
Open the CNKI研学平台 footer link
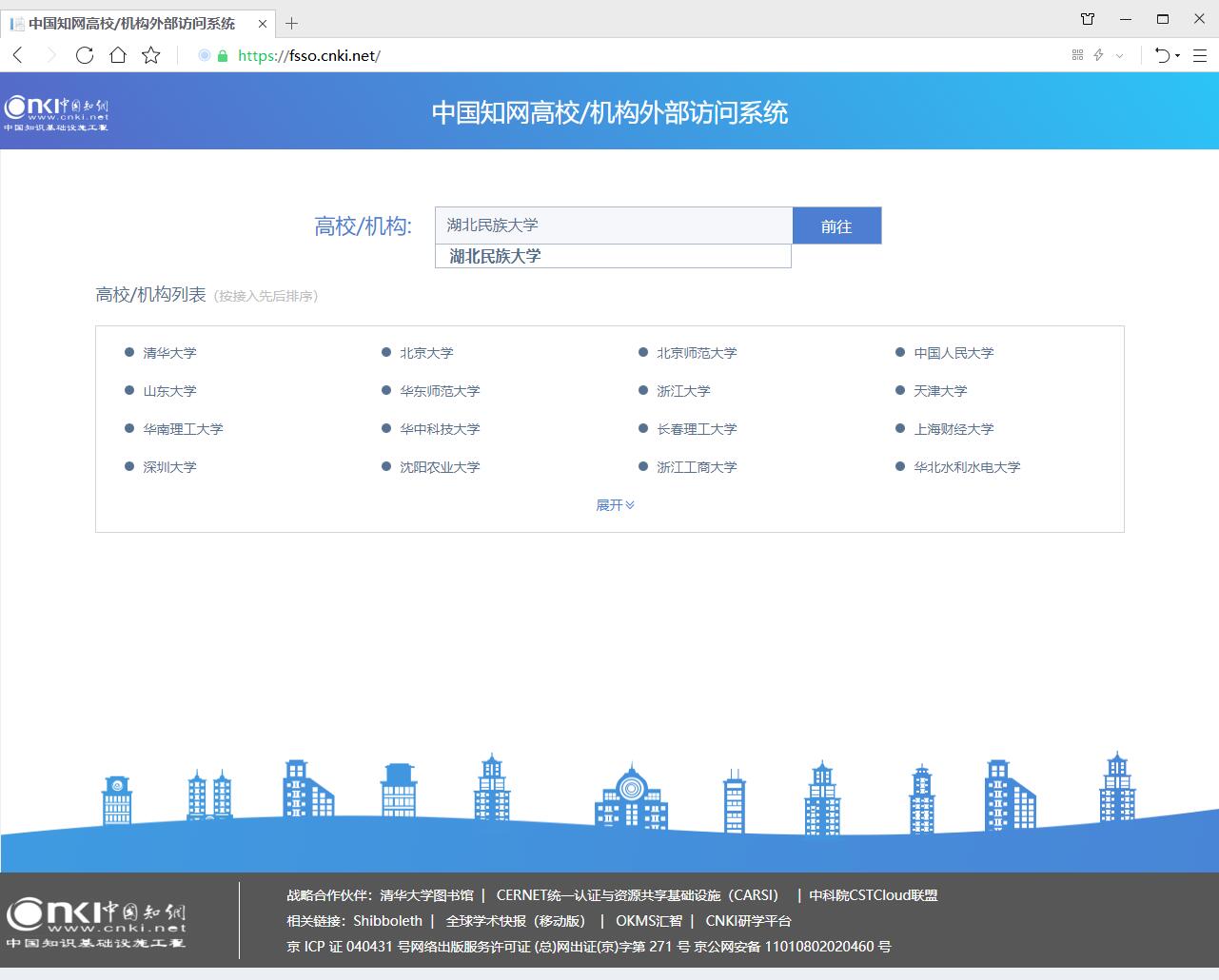click(748, 921)
